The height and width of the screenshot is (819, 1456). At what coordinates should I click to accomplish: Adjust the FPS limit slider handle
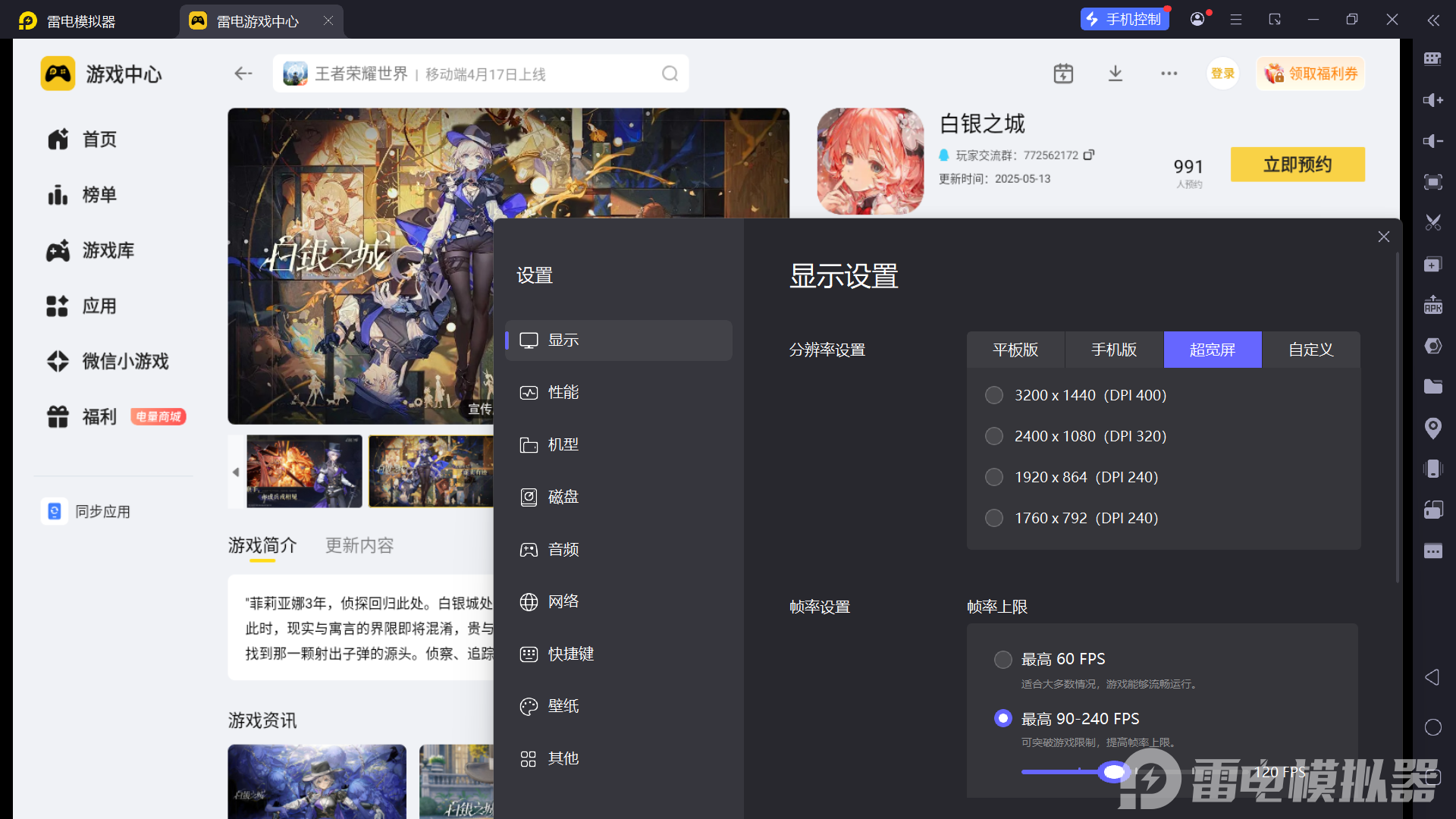[1113, 772]
